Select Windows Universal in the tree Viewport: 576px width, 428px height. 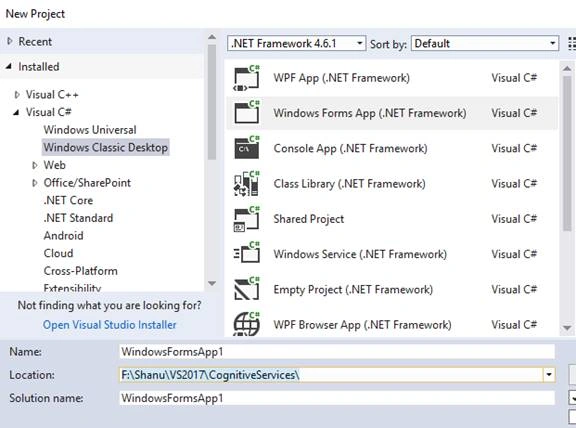click(90, 130)
